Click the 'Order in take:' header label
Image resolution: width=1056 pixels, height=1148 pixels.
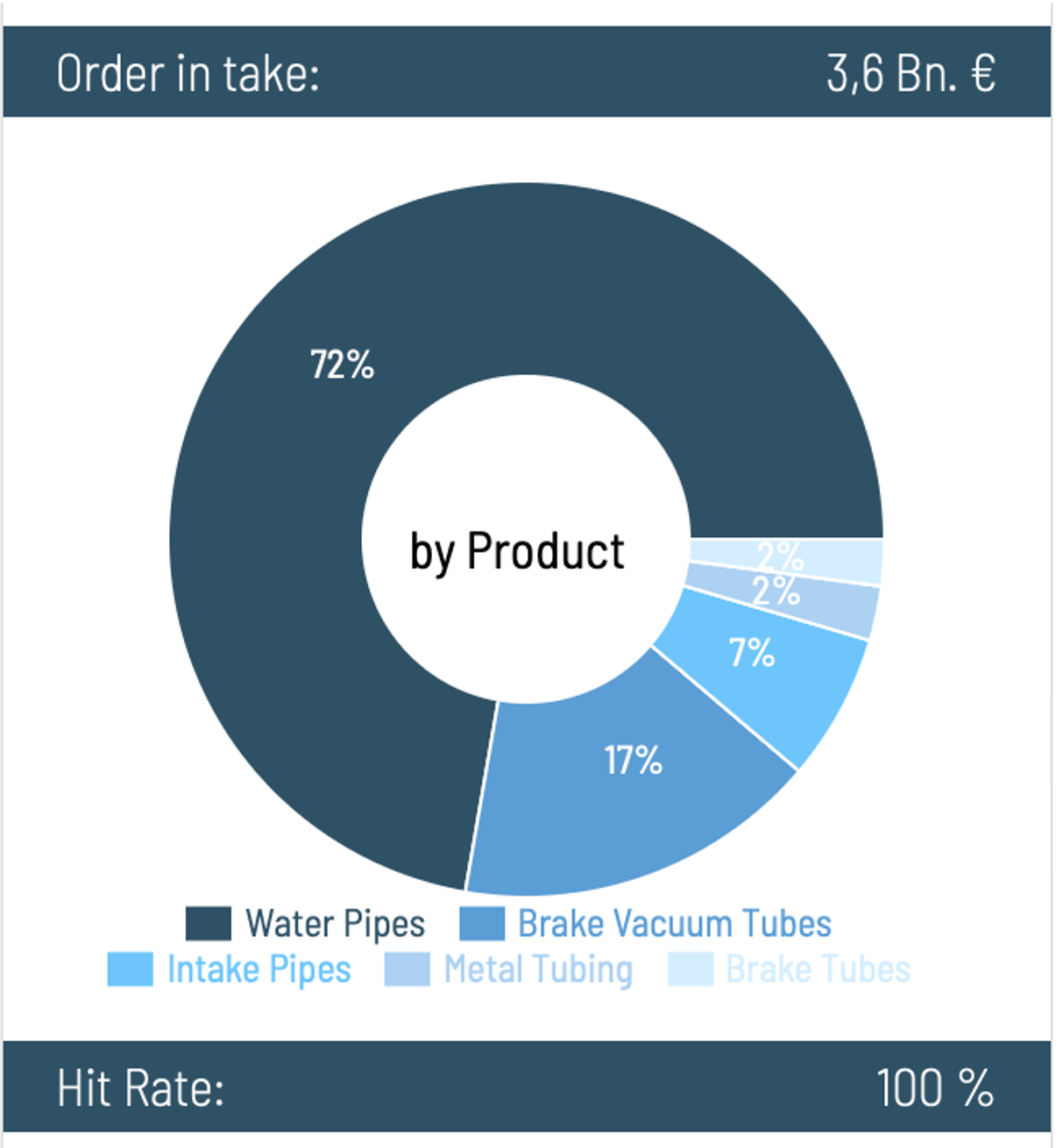pyautogui.click(x=188, y=73)
